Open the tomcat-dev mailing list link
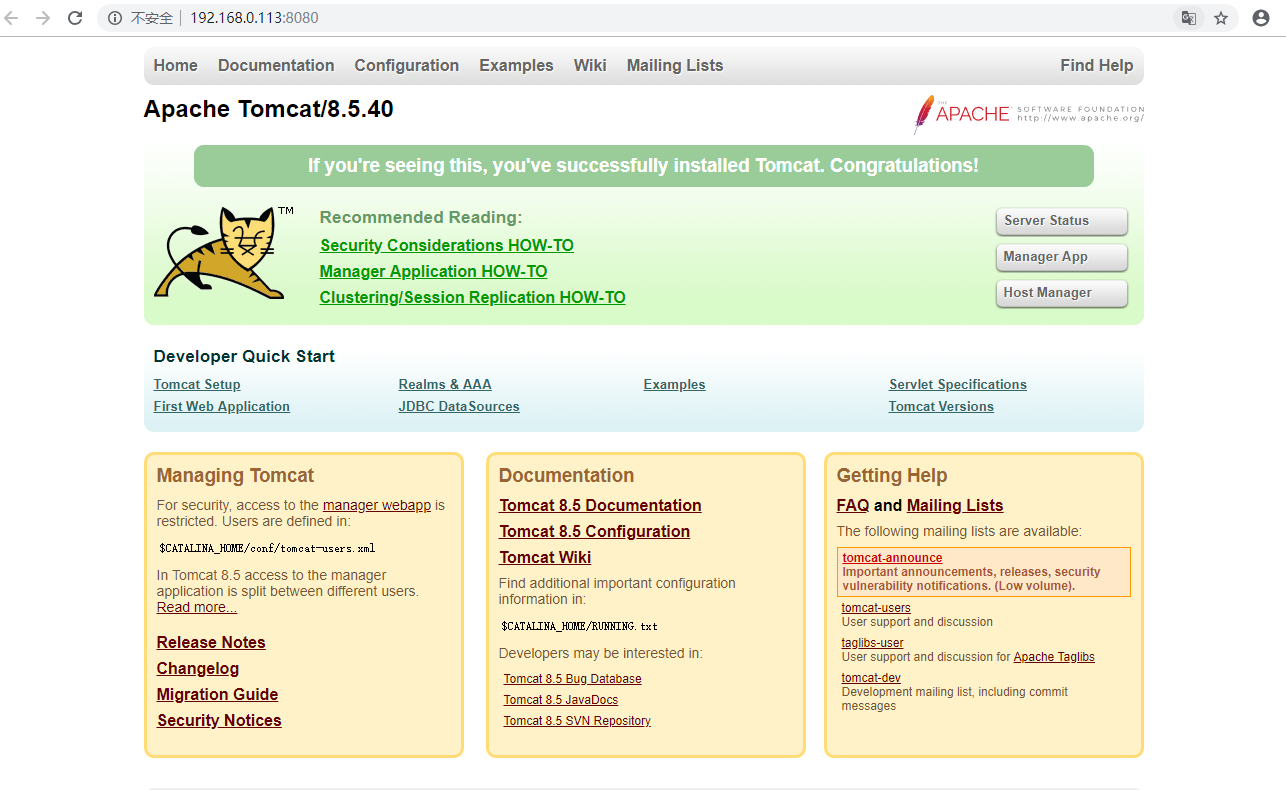The height and width of the screenshot is (790, 1286). (871, 678)
